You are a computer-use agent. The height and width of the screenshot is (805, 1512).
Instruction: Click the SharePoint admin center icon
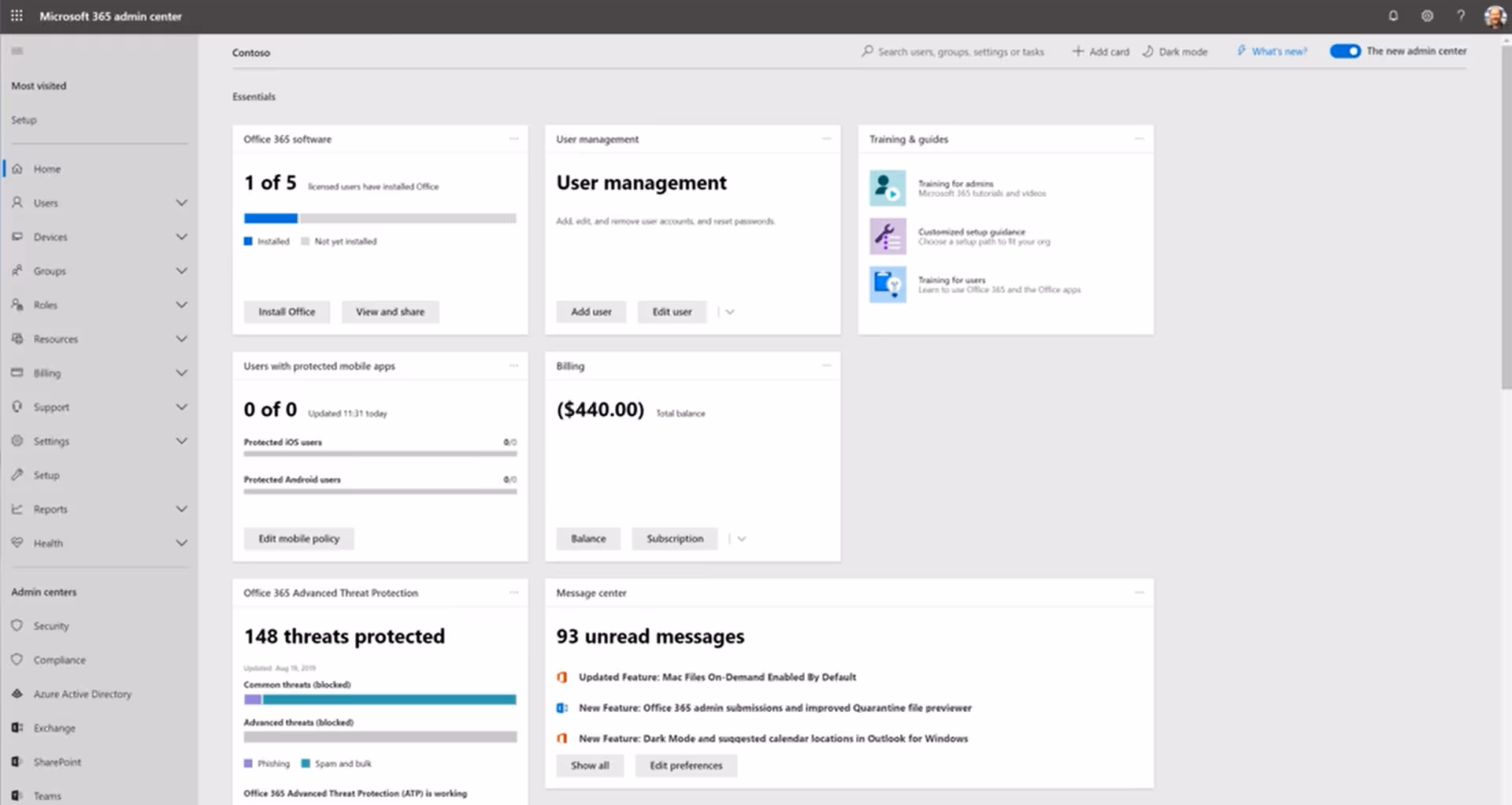point(17,762)
